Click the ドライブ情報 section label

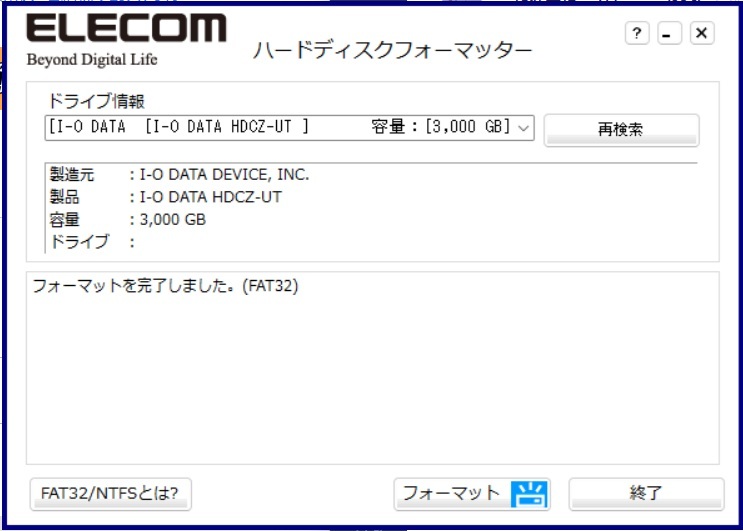96,101
